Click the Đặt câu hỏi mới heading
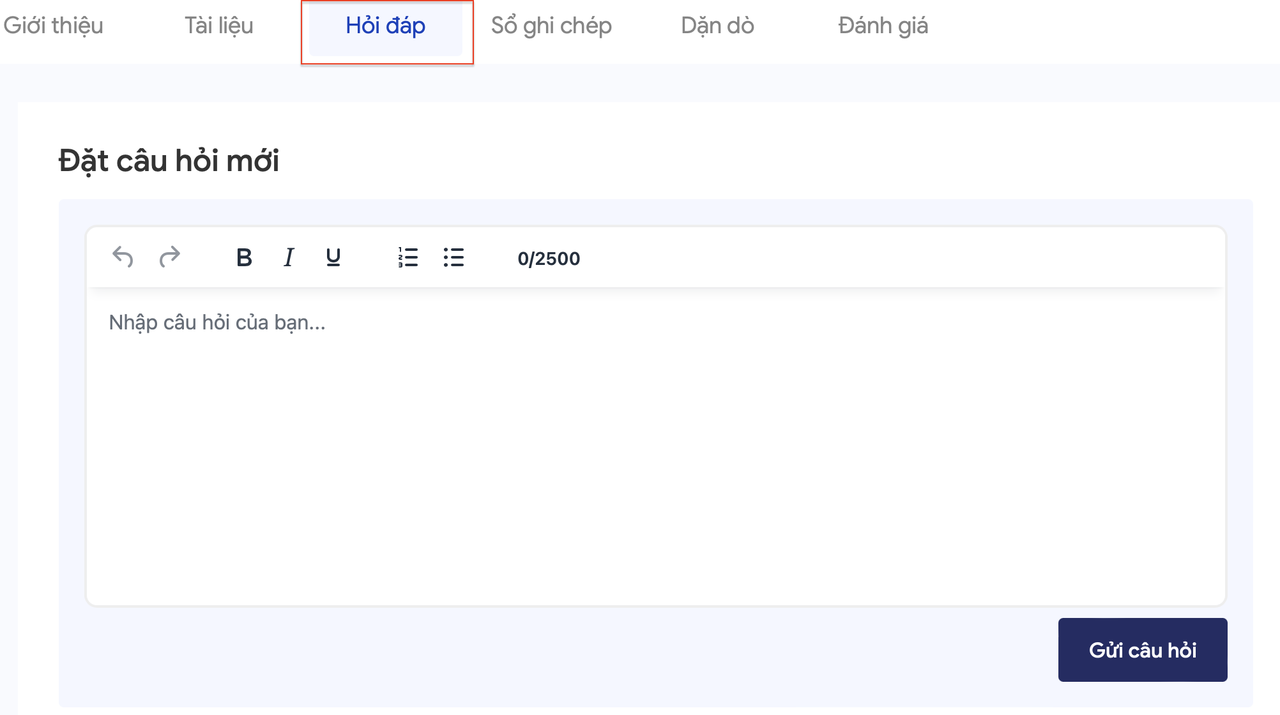Image resolution: width=1280 pixels, height=715 pixels. [x=169, y=160]
